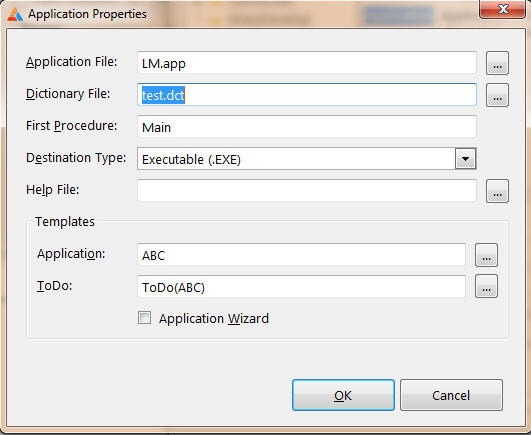Browse for the Application template
The height and width of the screenshot is (435, 531).
coord(486,255)
